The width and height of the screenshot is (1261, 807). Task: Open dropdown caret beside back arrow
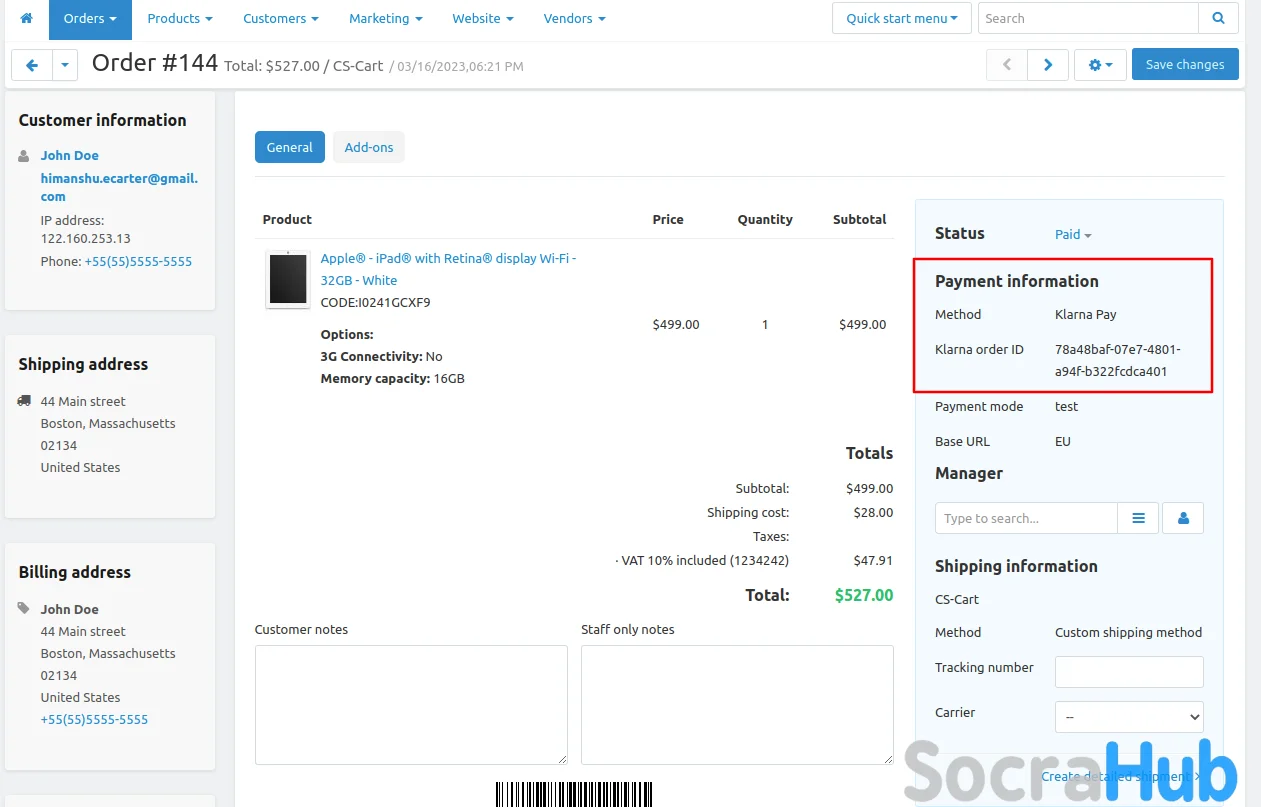(x=64, y=65)
